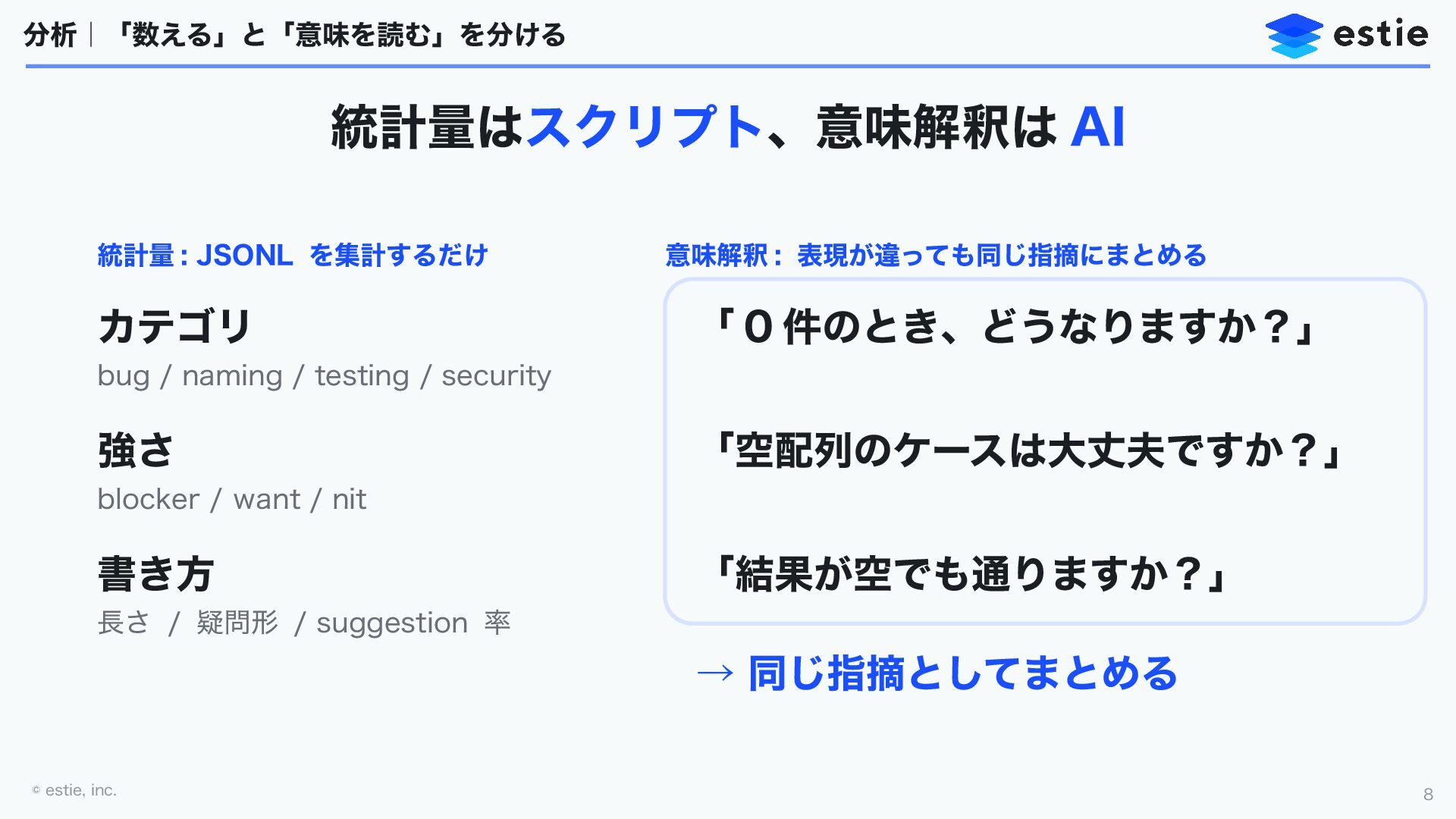This screenshot has width=1456, height=819.
Task: Click the slide page number 8
Action: tap(1428, 794)
